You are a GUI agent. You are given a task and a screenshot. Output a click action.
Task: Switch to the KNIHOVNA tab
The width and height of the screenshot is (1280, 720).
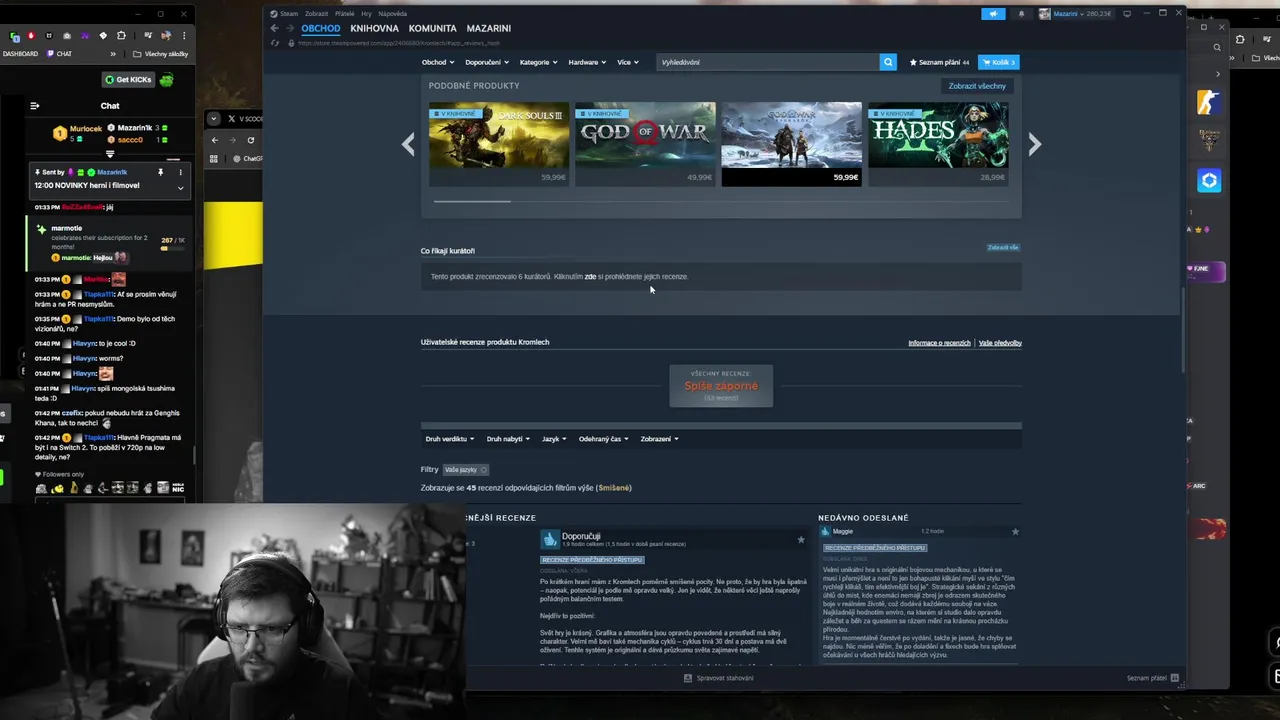click(374, 28)
